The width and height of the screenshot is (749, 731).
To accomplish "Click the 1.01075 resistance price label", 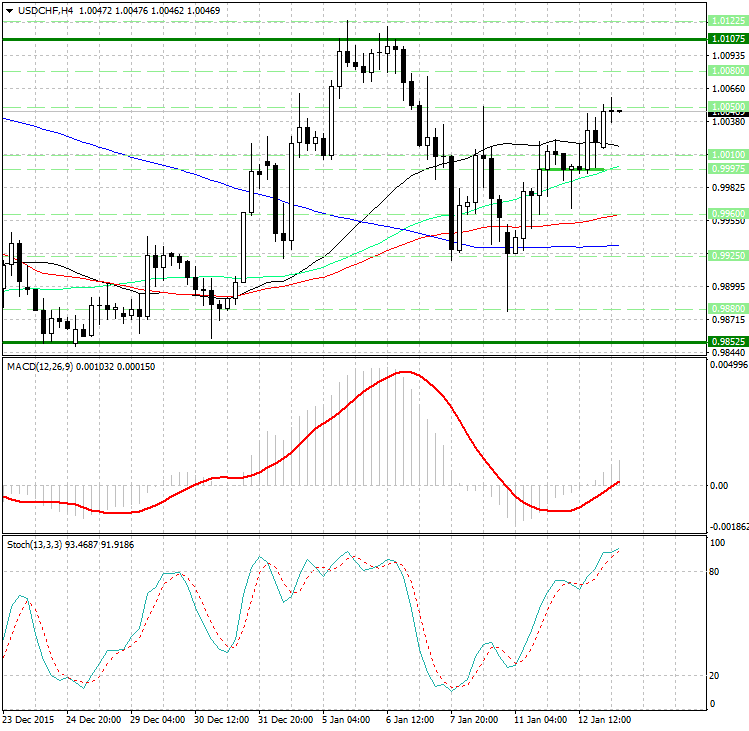I will click(726, 39).
